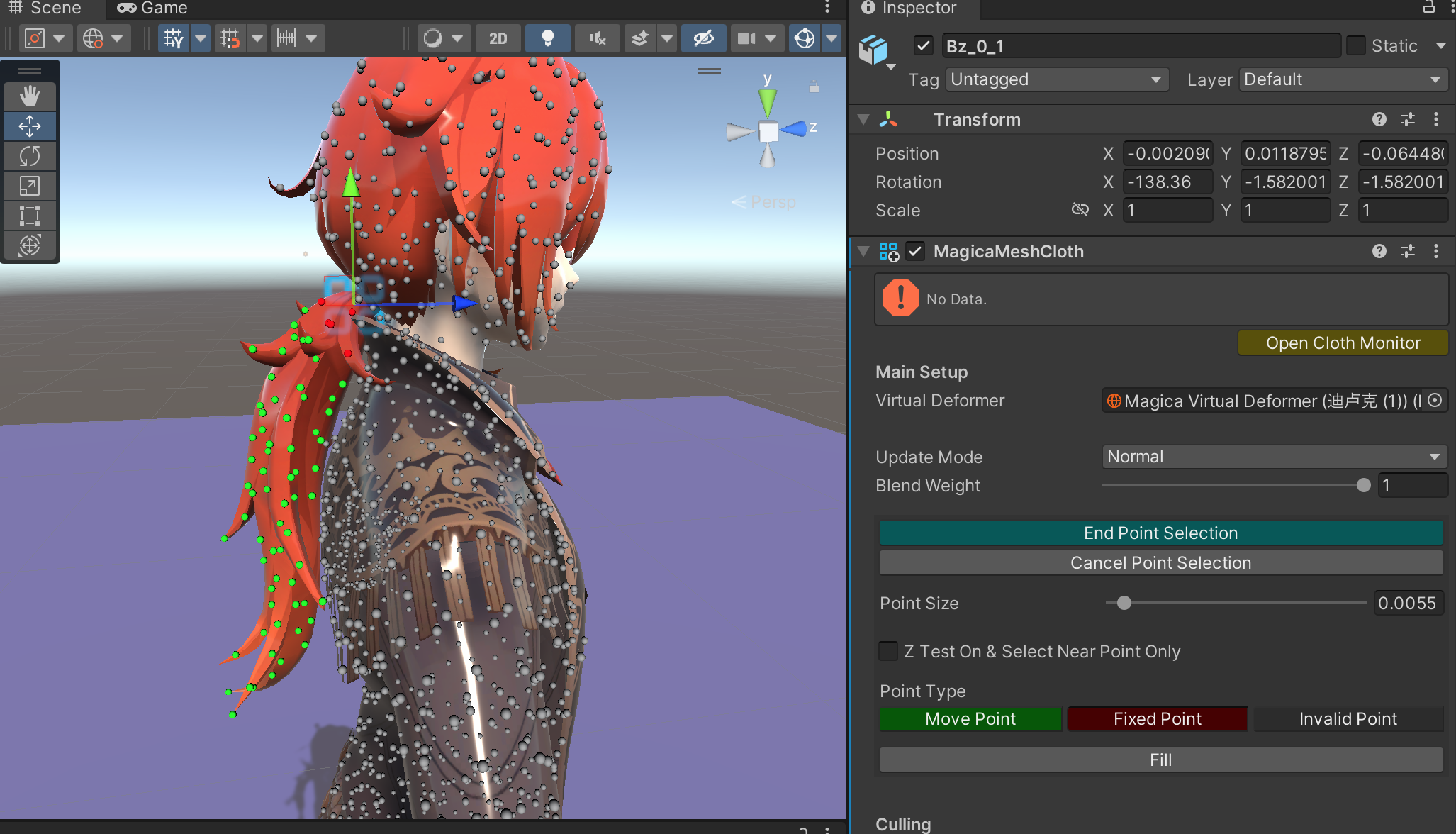Select the Rotate tool

point(30,156)
